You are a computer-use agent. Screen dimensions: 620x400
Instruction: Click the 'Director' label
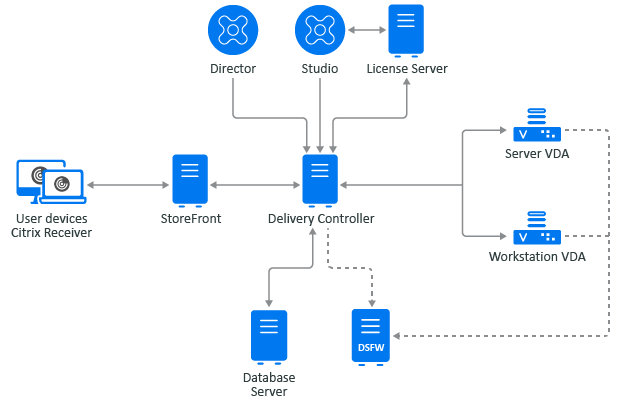(233, 69)
